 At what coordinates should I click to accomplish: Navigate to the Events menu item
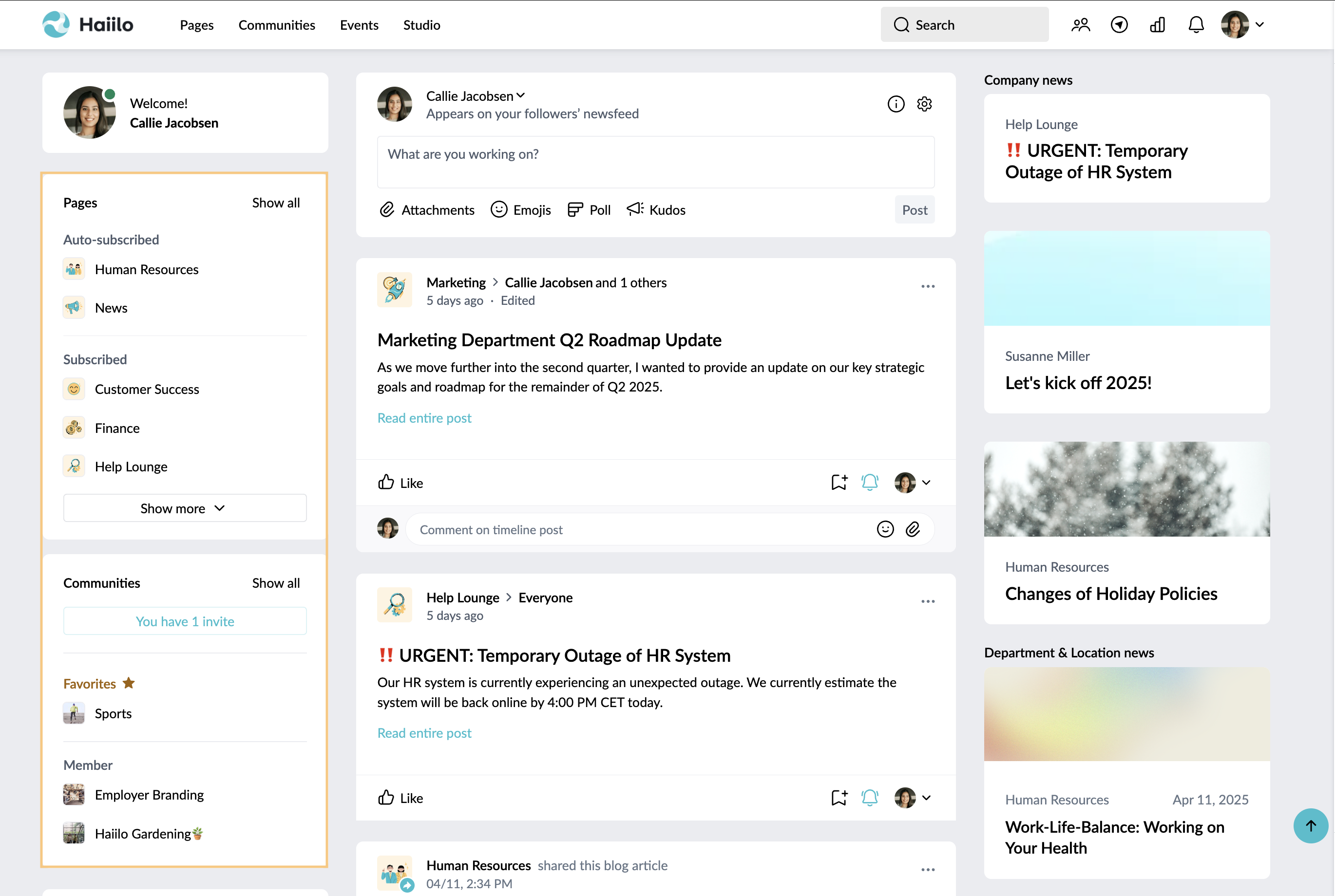359,24
